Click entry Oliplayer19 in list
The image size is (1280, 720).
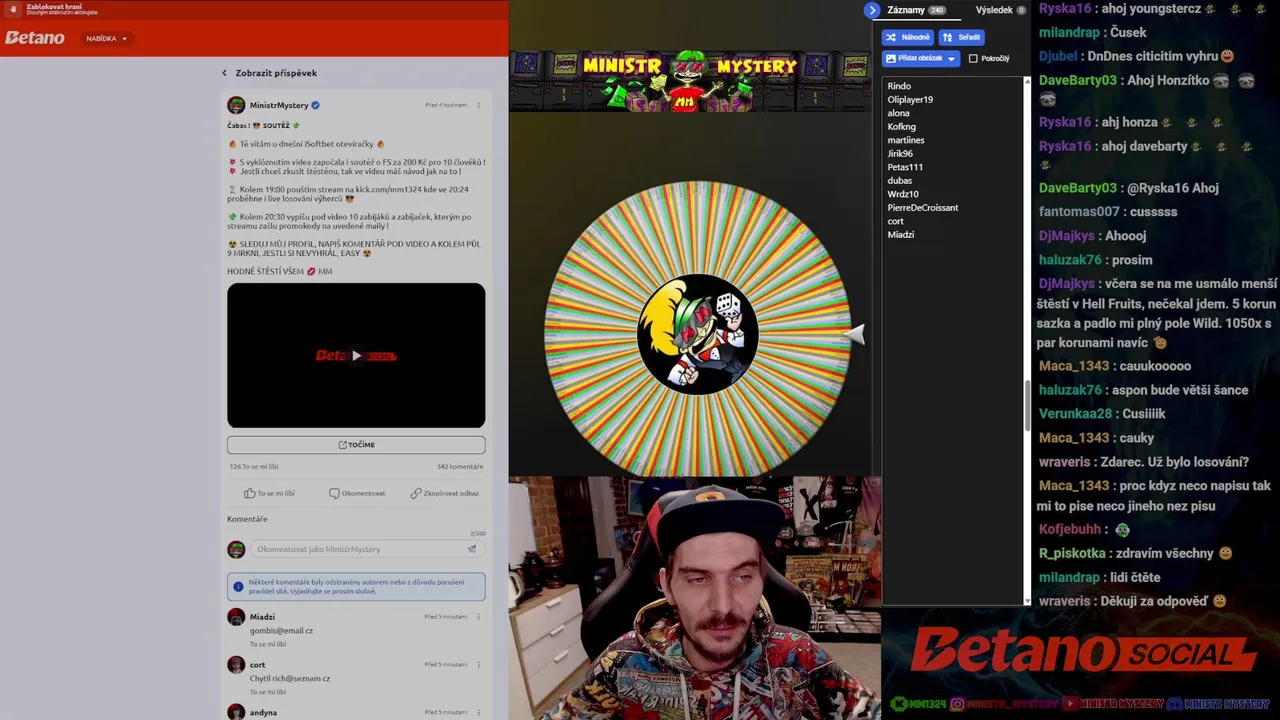click(x=910, y=100)
